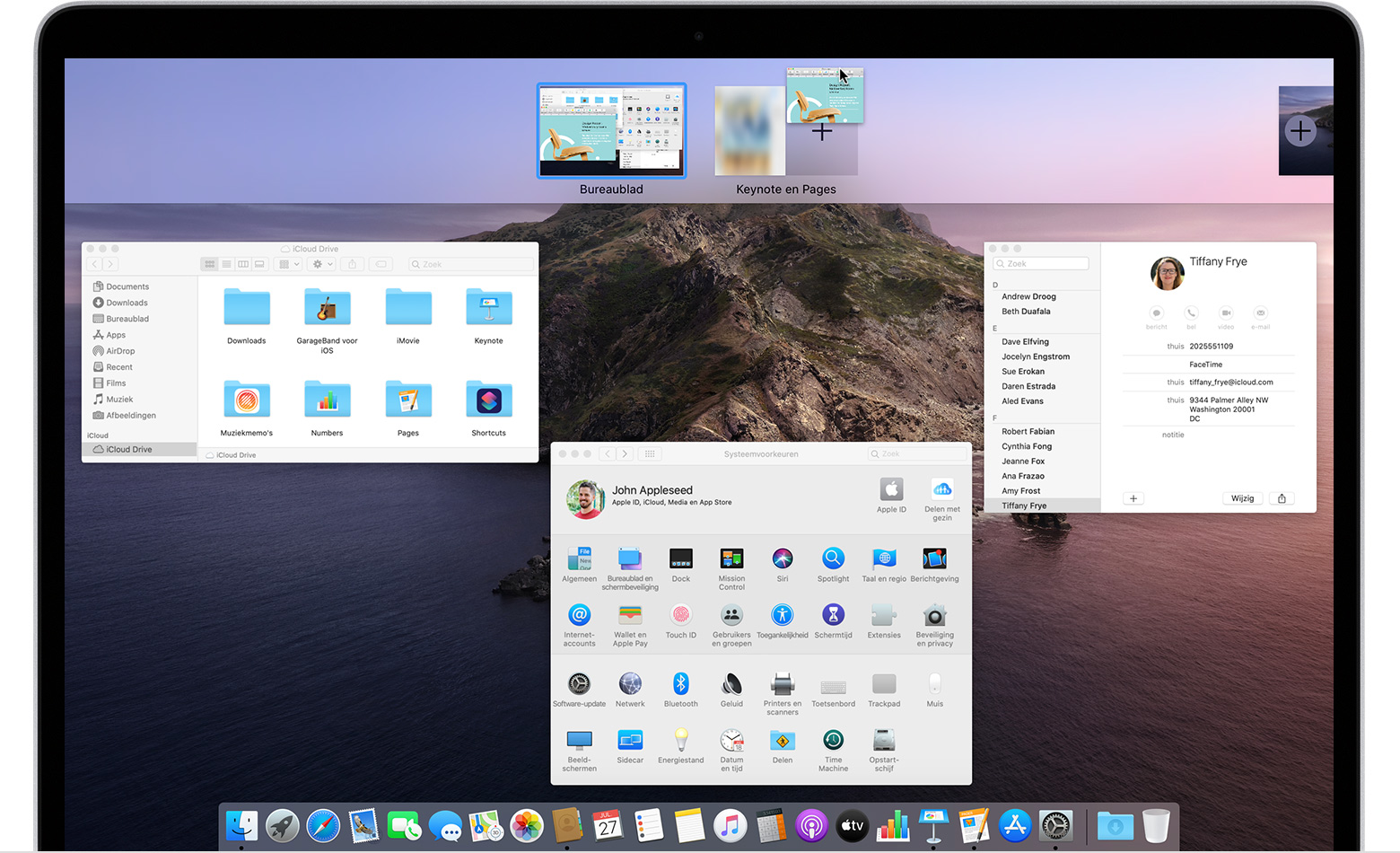Switch Finder to list view
The image size is (1400, 853).
point(226,264)
